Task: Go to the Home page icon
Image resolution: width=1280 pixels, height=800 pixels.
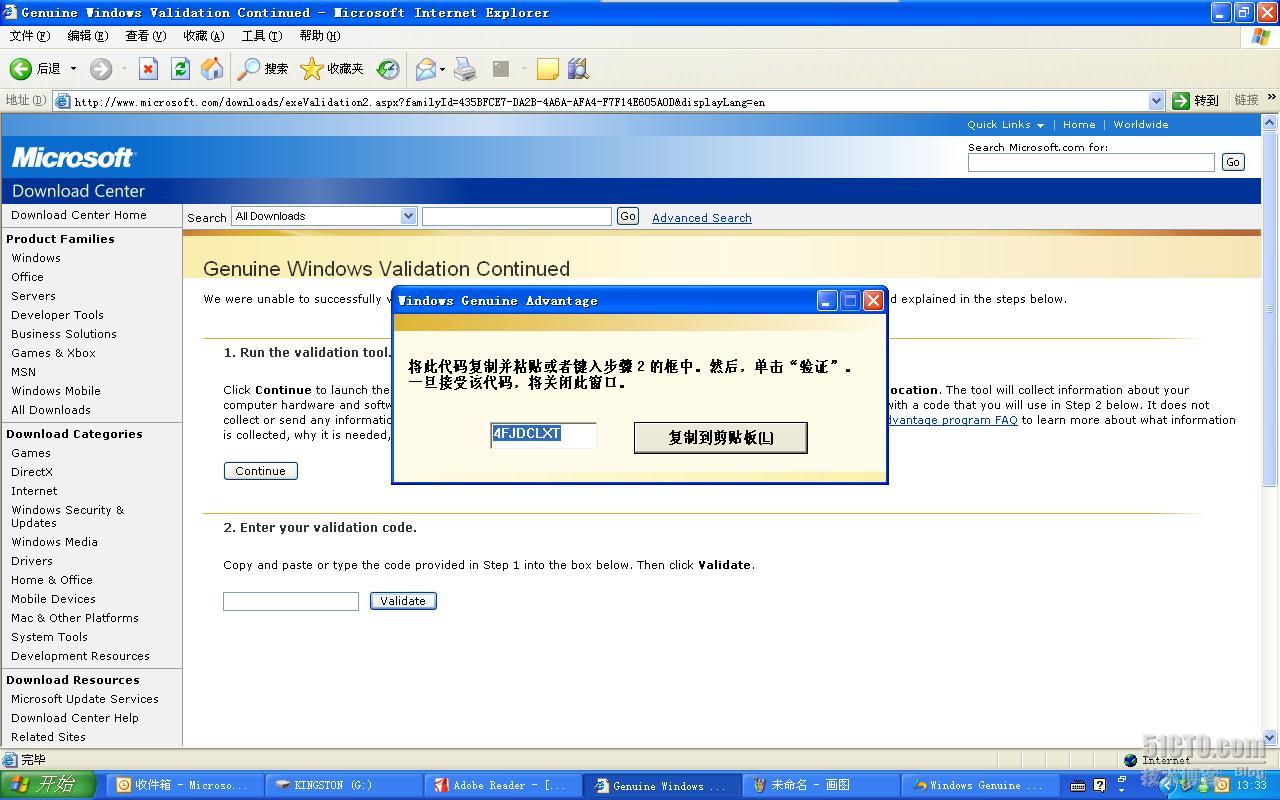Action: click(x=212, y=69)
